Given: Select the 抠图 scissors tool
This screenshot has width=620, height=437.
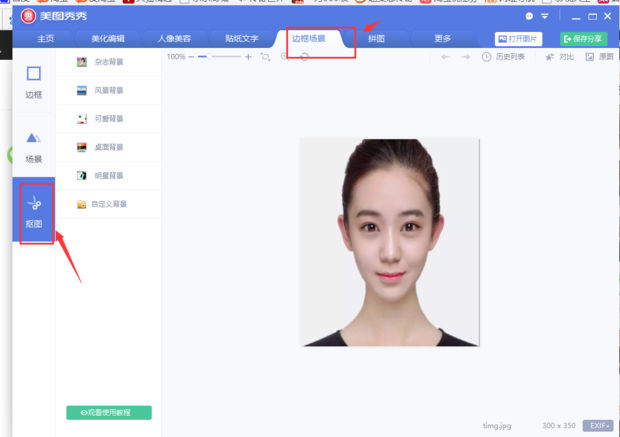Looking at the screenshot, I should (x=34, y=210).
